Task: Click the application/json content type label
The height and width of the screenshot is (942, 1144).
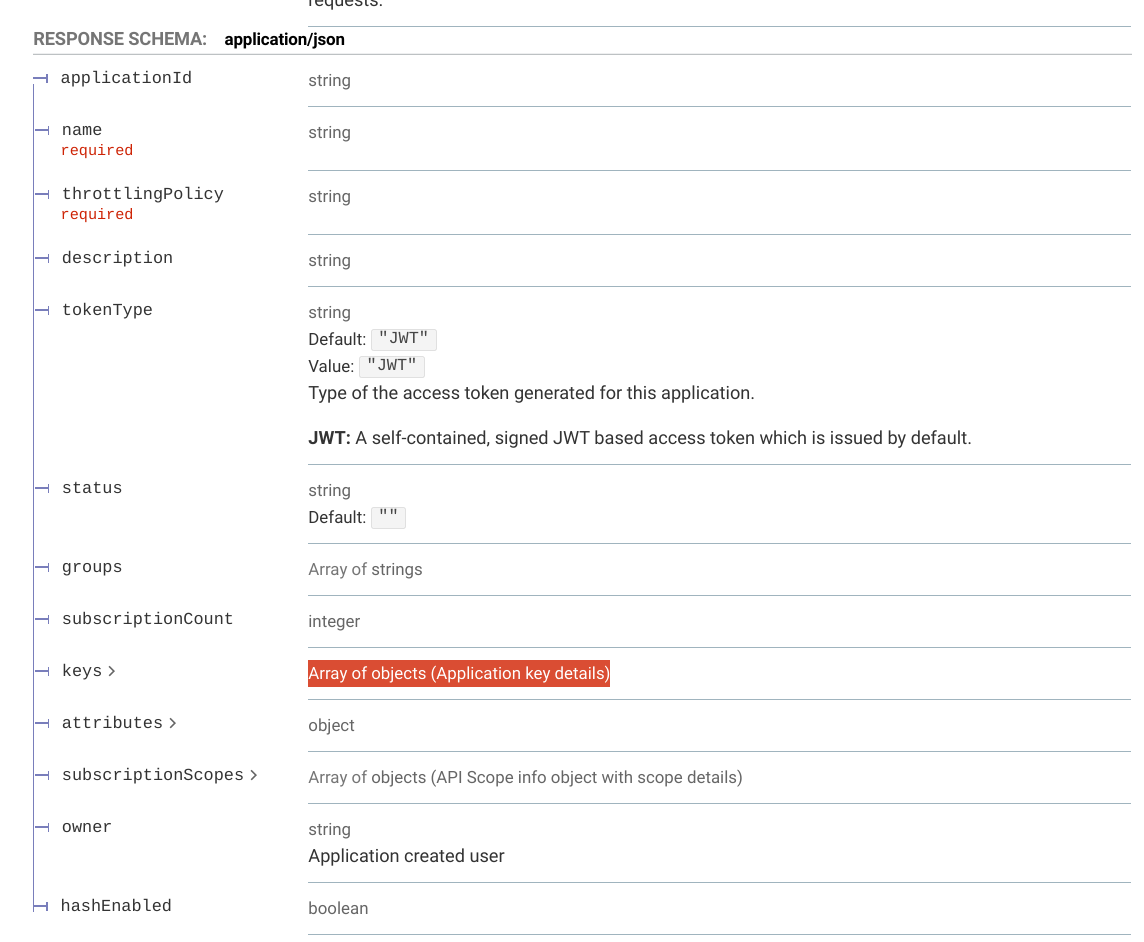Action: click(x=284, y=39)
